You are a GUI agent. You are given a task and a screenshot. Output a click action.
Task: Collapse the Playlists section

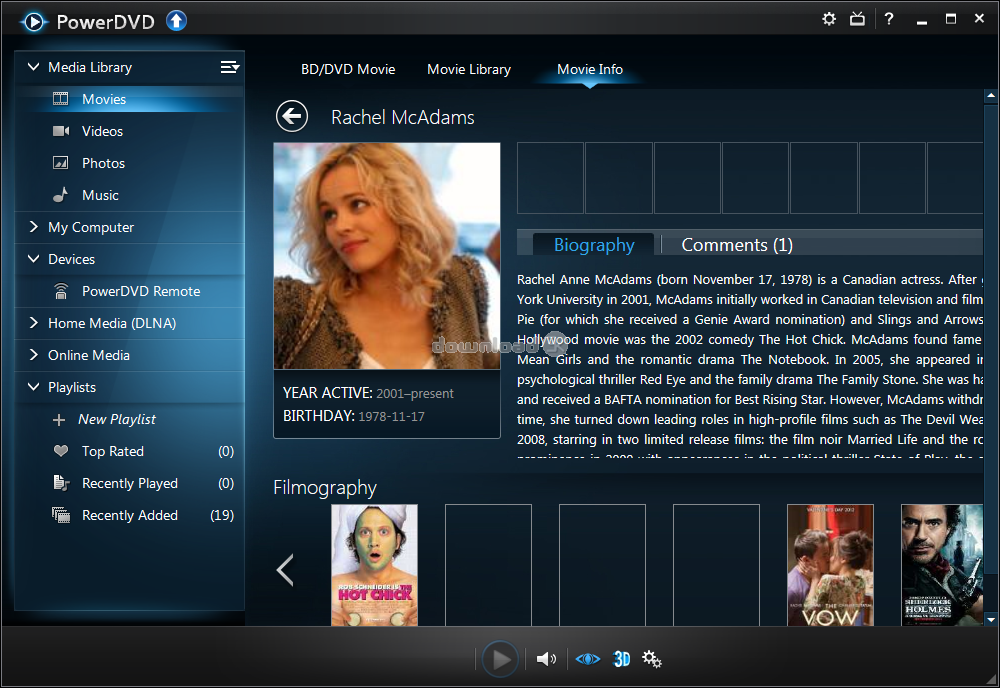tap(33, 386)
